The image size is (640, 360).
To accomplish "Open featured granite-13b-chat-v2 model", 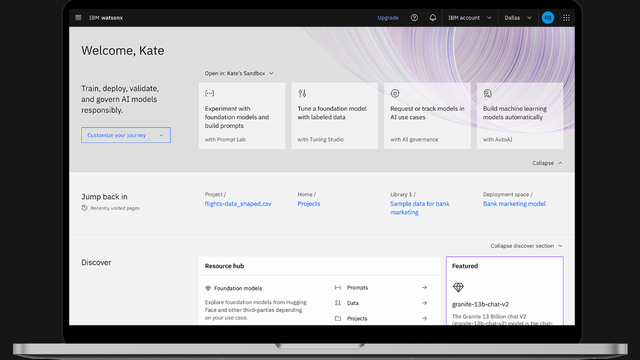I will 480,304.
